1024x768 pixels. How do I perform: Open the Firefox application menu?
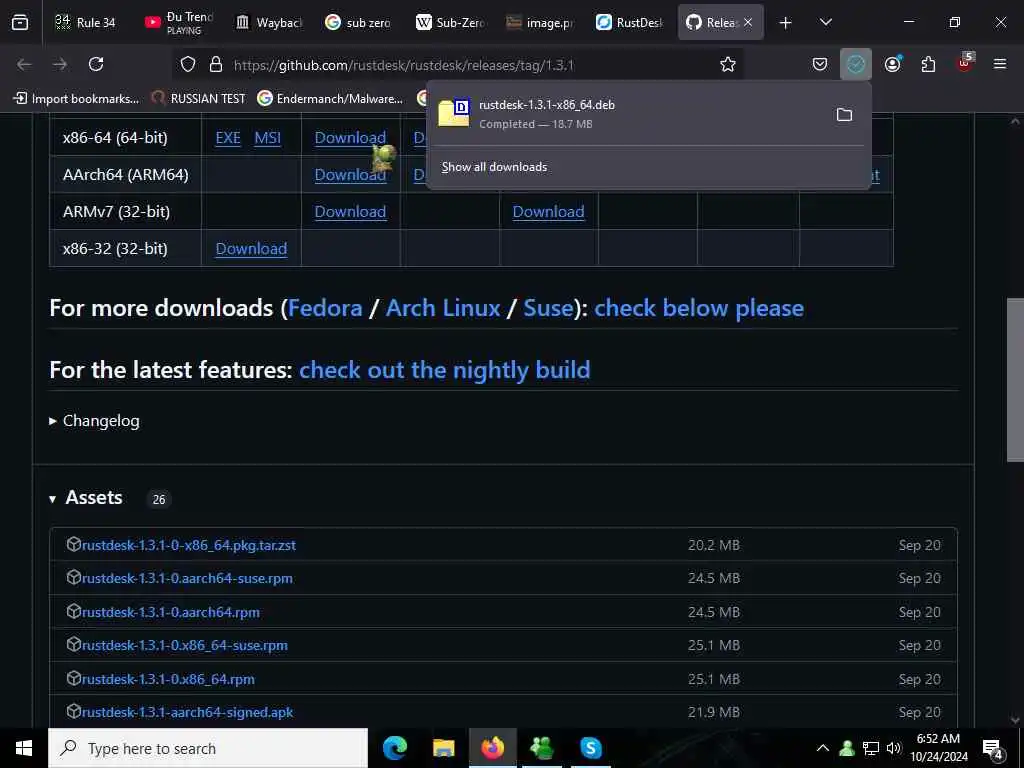coord(1000,64)
